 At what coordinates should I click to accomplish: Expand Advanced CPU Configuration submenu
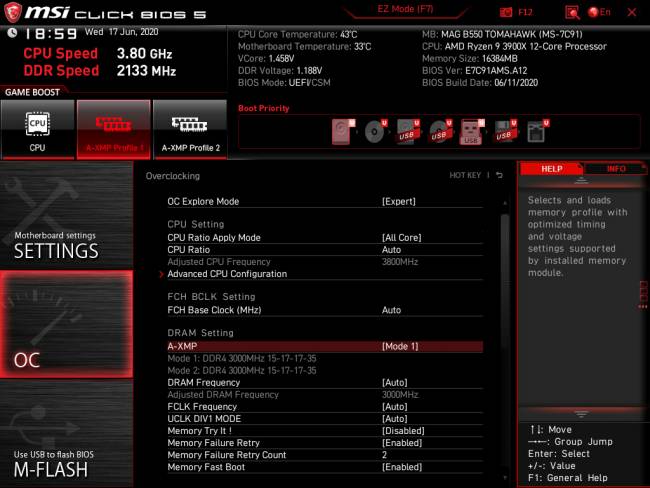click(x=227, y=274)
